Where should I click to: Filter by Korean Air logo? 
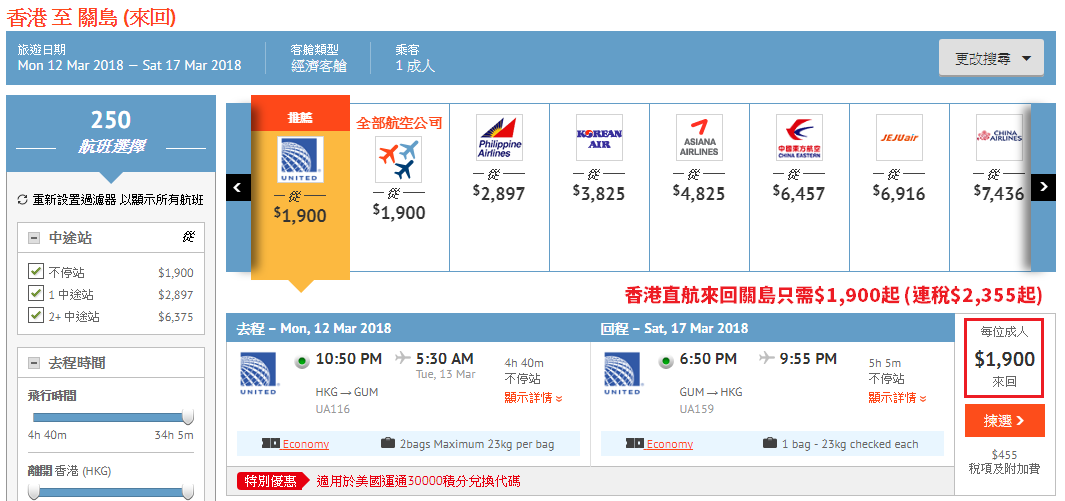pos(599,137)
